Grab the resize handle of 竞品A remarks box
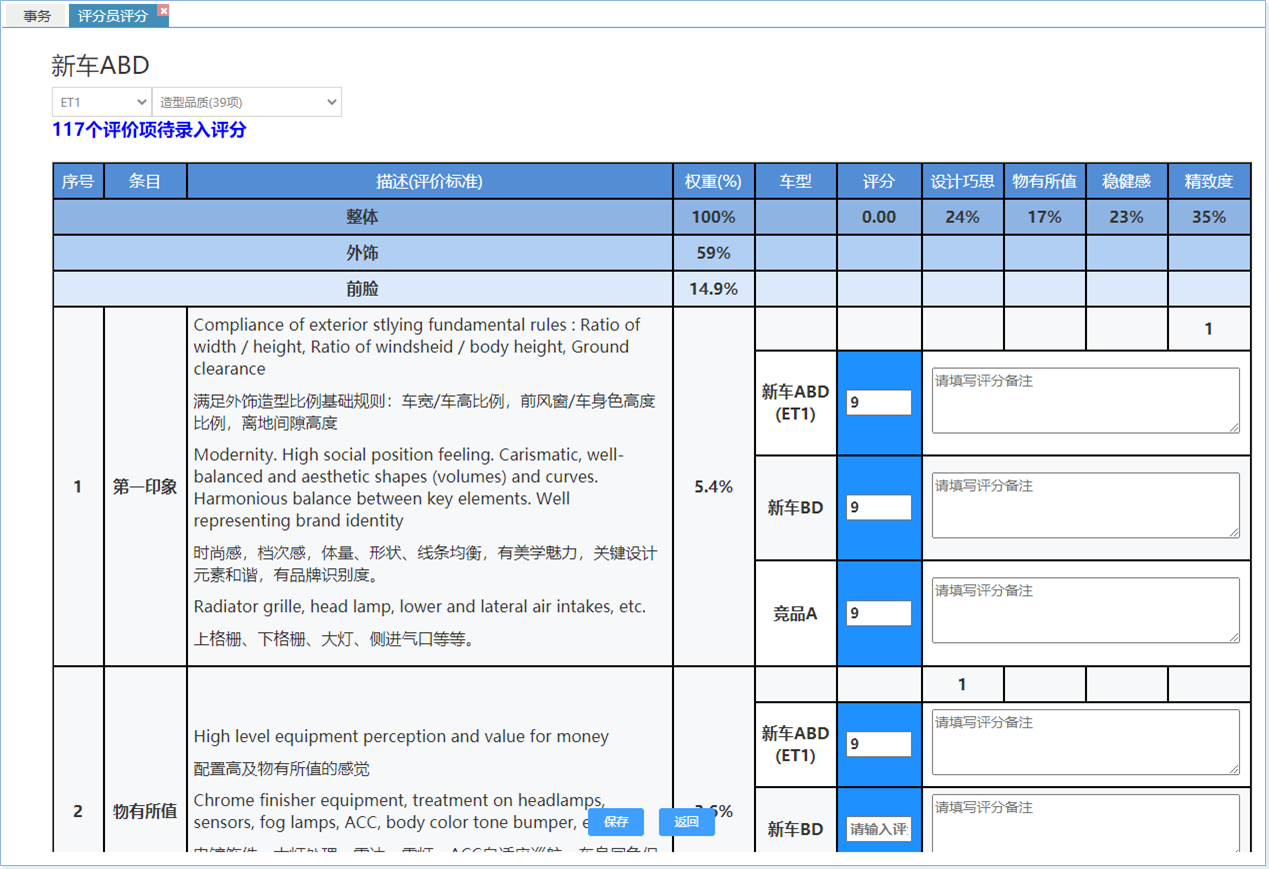Viewport: 1269px width, 869px height. pos(1234,637)
